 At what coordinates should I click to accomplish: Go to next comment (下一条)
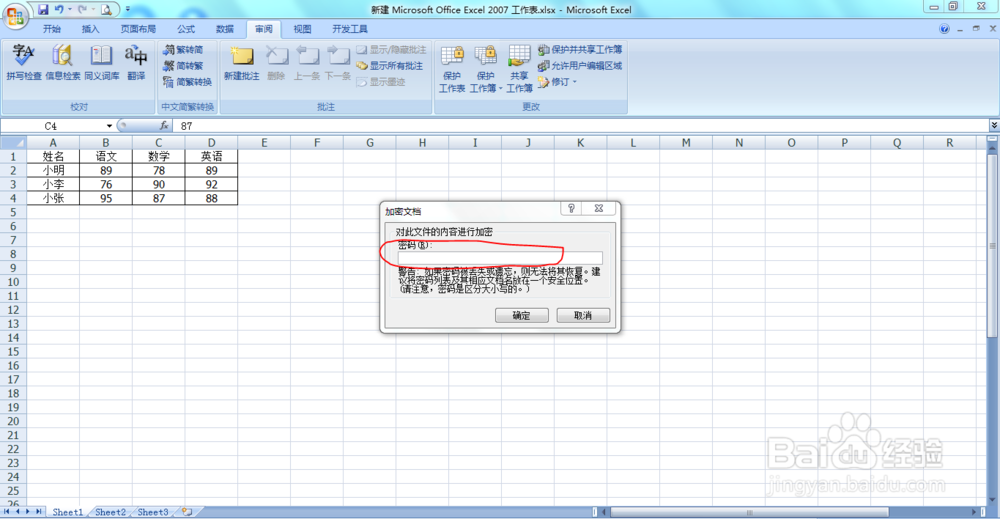[x=338, y=62]
